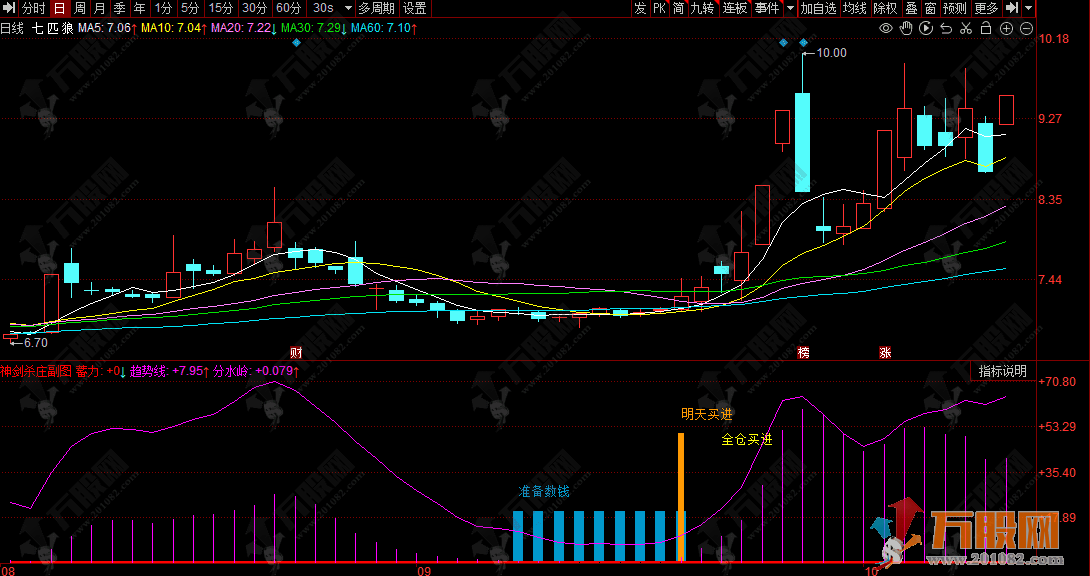Select the hand pan tool

point(906,28)
